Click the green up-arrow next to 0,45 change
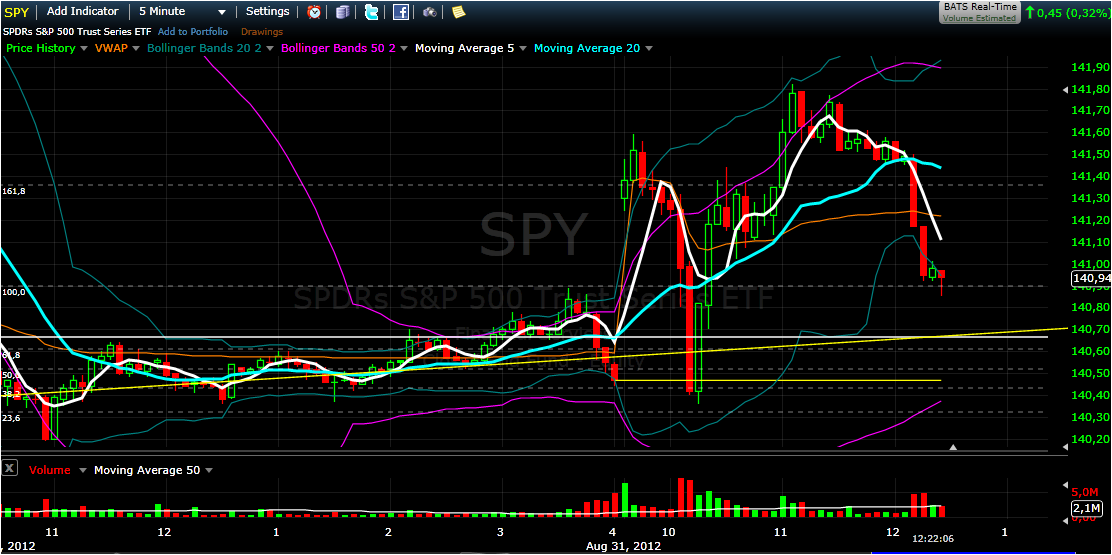Viewport: 1112px width, 555px height. (x=1030, y=11)
